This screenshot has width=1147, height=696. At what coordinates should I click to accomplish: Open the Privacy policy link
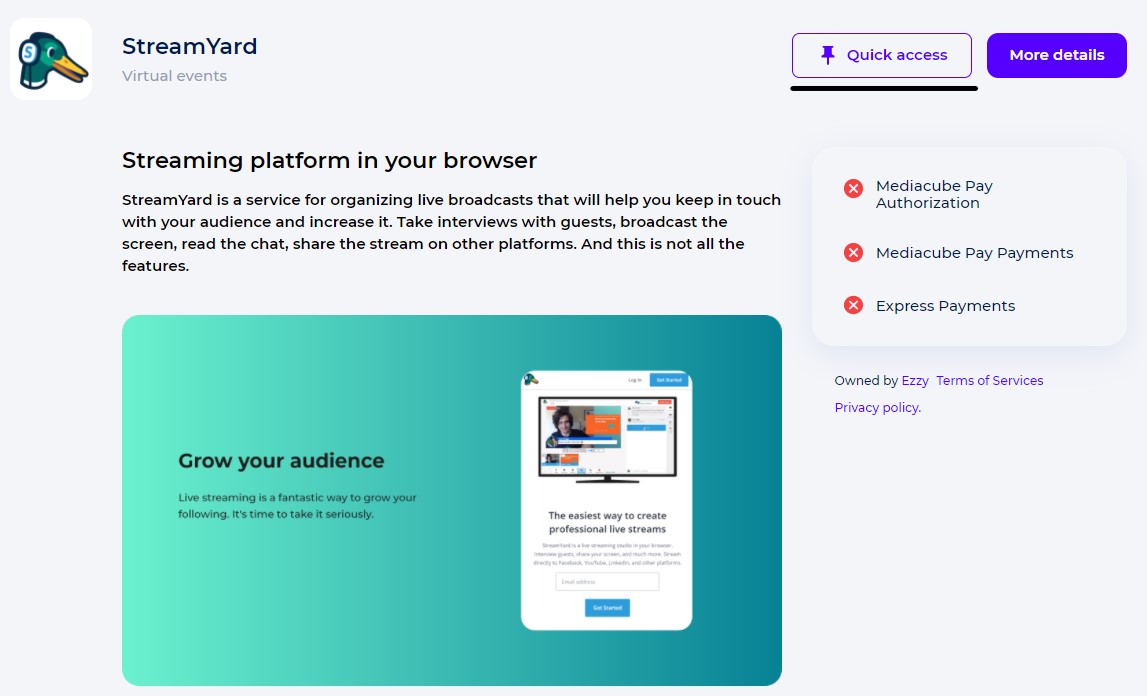click(x=878, y=408)
